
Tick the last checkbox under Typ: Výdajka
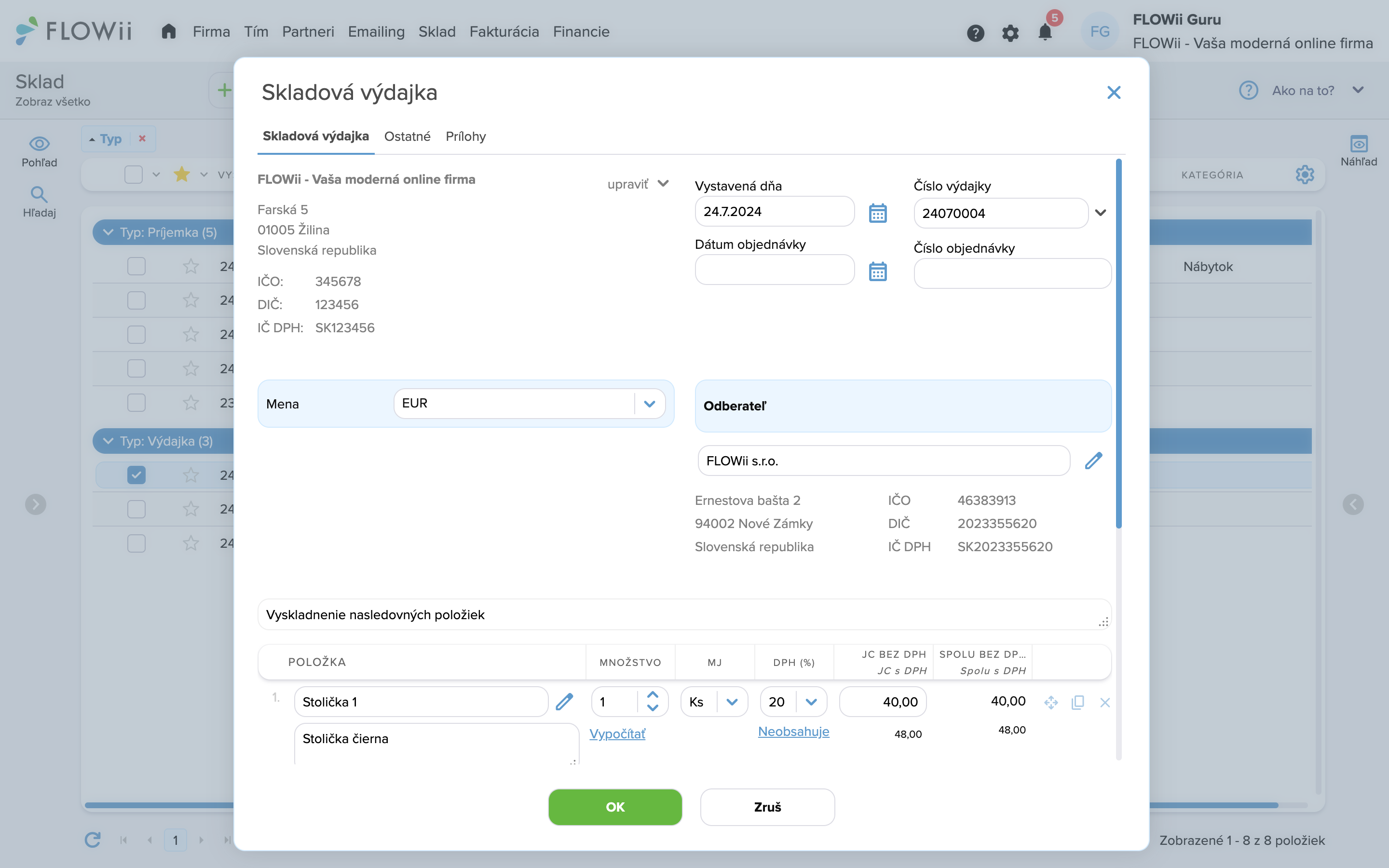click(x=136, y=543)
